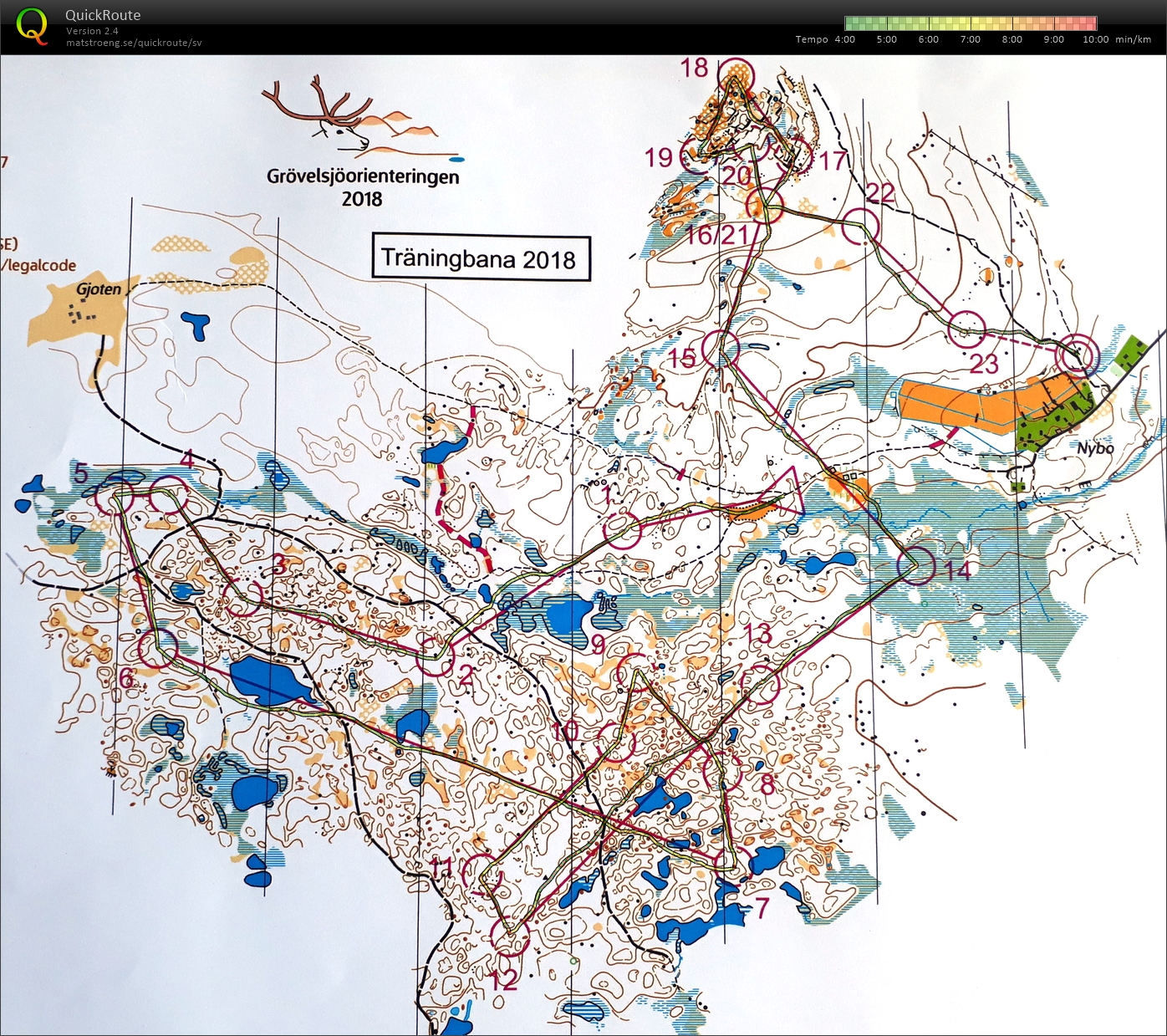Click control circle 15
This screenshot has width=1167, height=1036.
pos(720,349)
